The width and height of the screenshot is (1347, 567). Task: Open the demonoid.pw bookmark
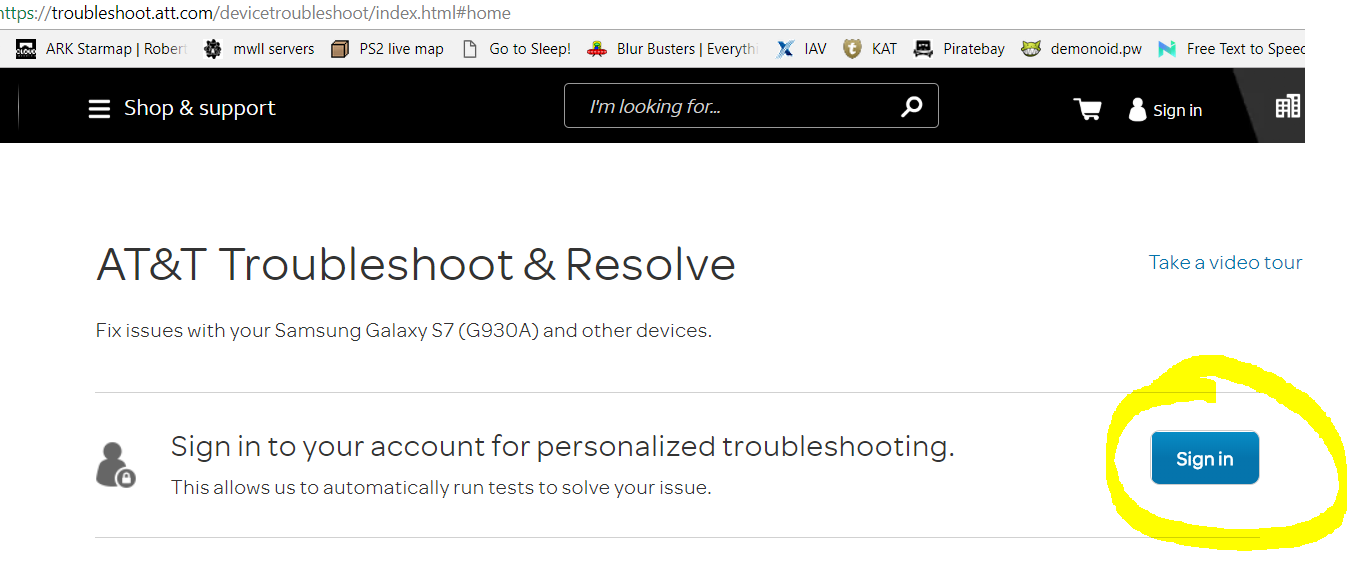(x=1083, y=48)
